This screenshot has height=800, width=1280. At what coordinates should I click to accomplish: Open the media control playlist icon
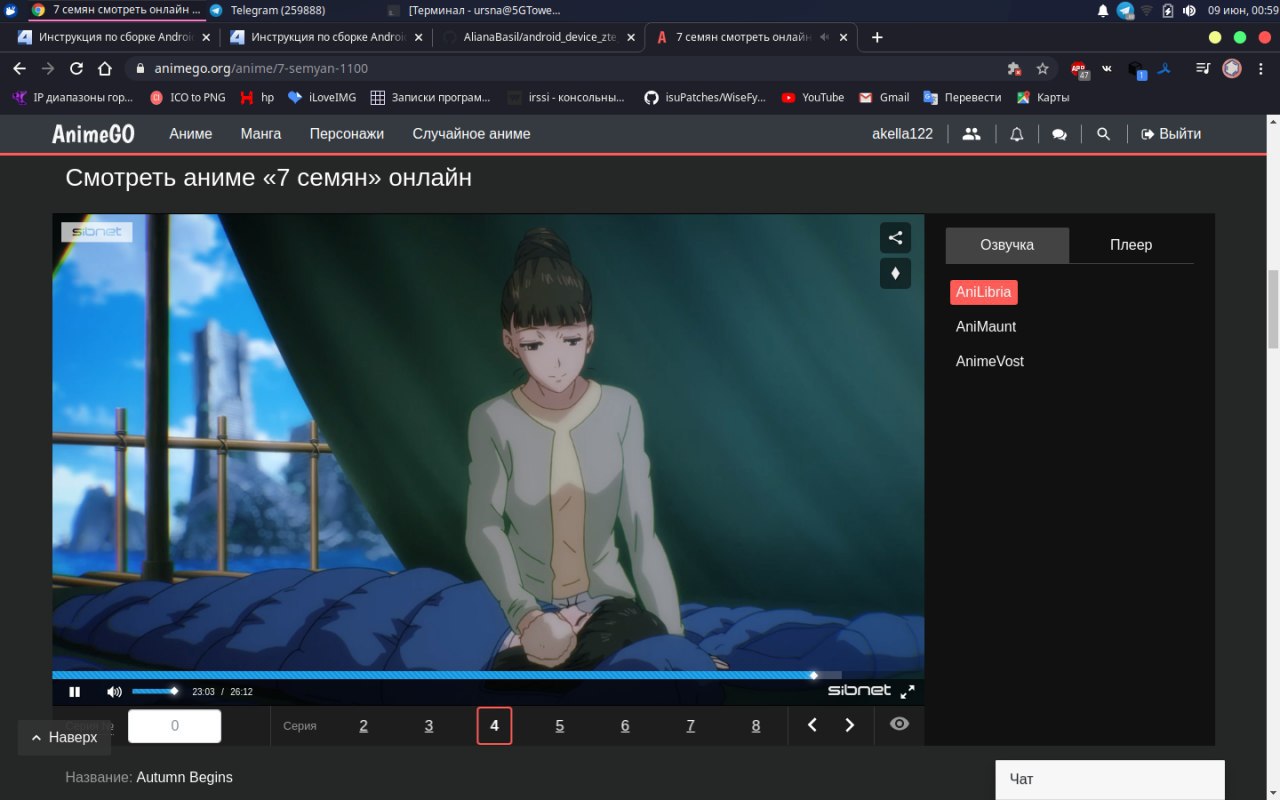point(1203,69)
